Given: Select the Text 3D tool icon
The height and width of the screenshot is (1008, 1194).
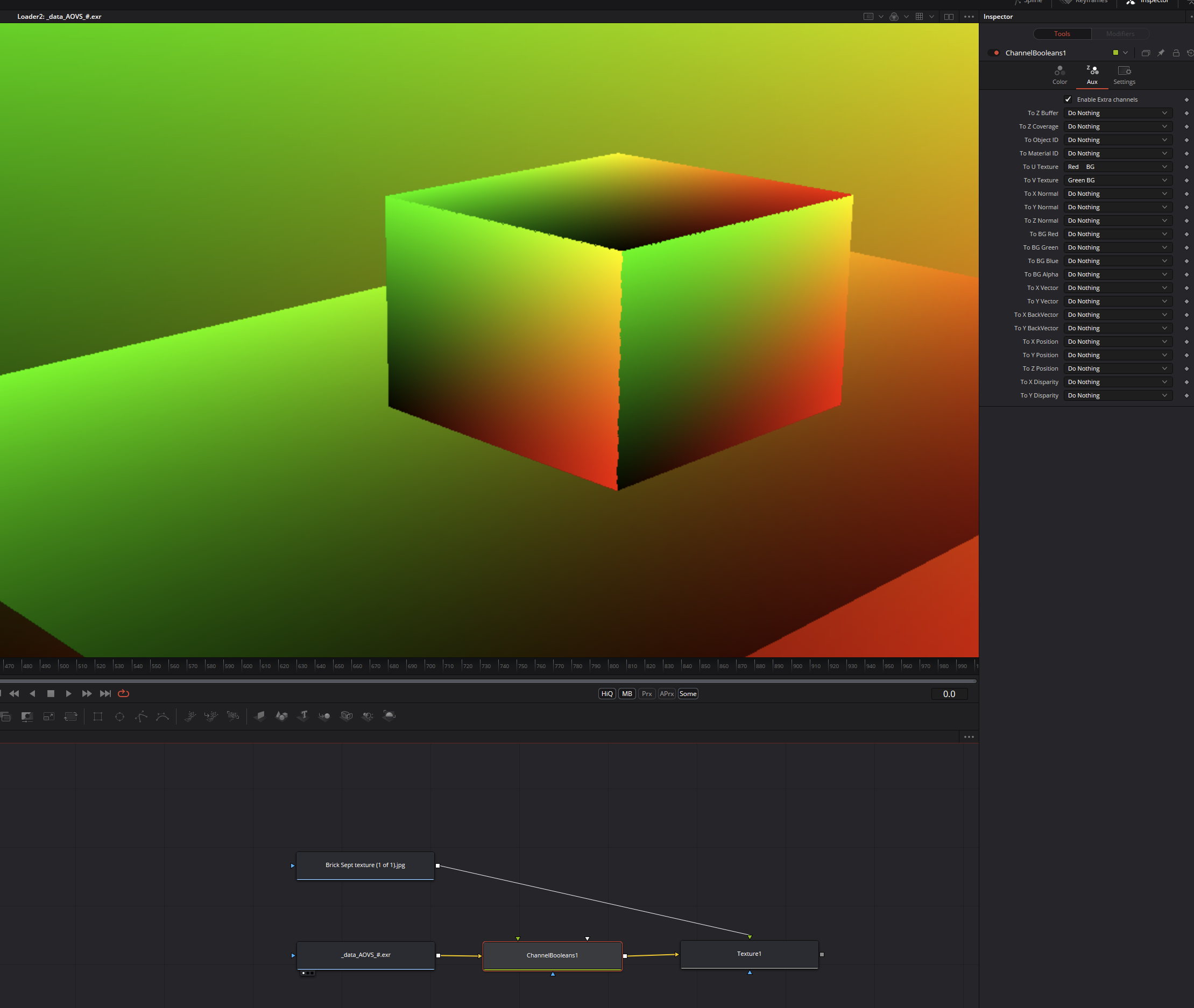Looking at the screenshot, I should [x=303, y=716].
